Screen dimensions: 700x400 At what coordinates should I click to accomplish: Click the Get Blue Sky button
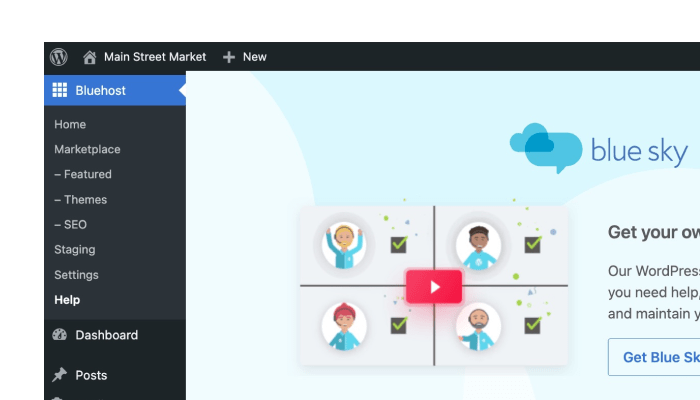coord(655,357)
